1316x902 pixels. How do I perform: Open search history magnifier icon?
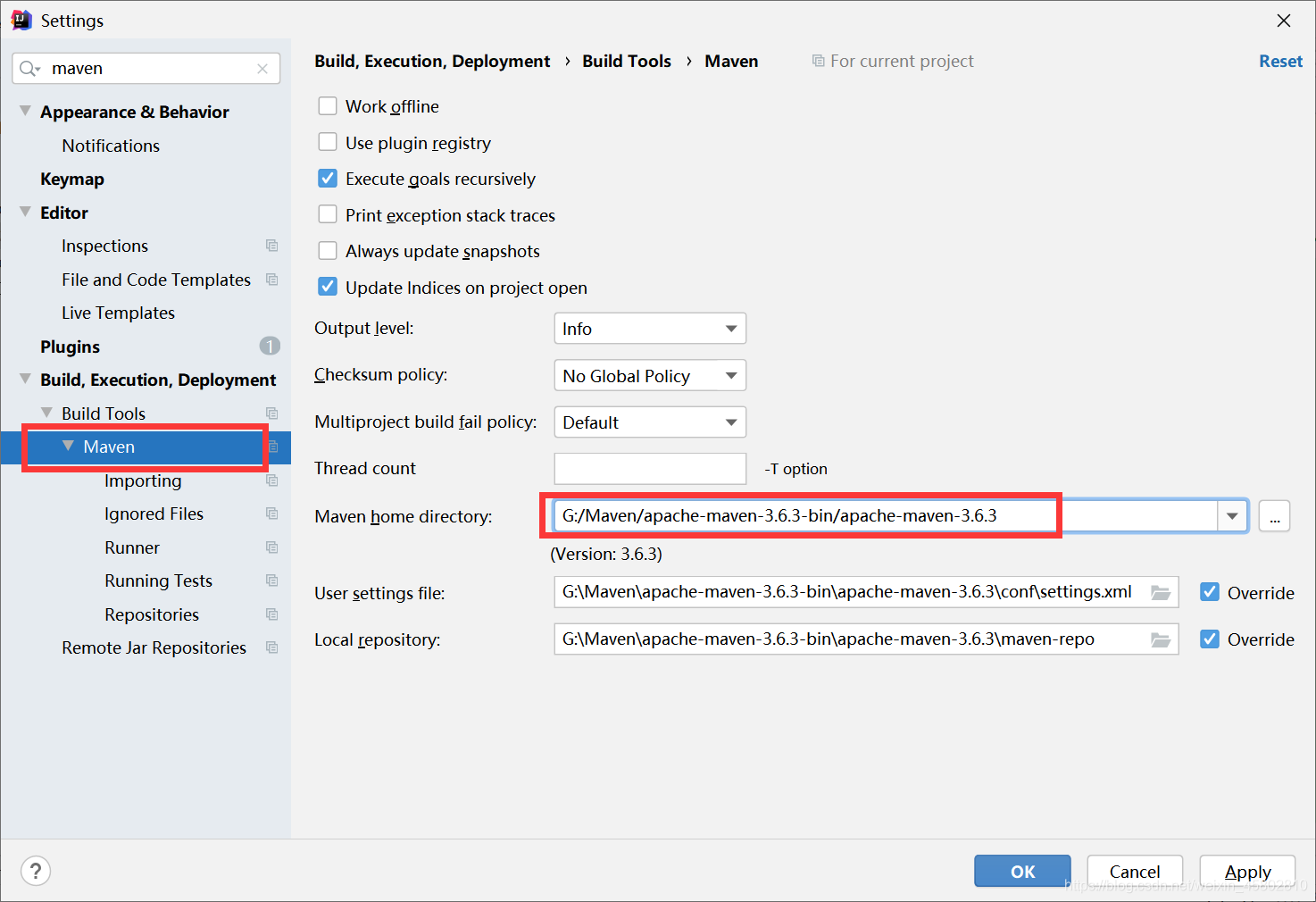29,69
